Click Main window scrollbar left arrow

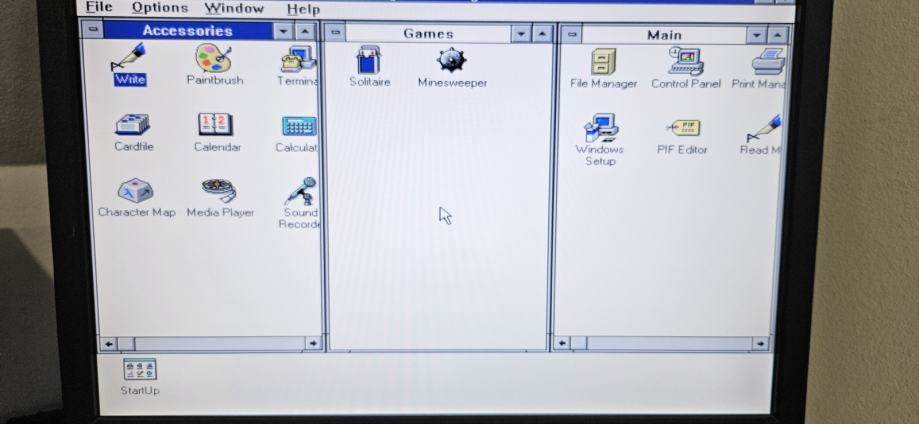(562, 343)
